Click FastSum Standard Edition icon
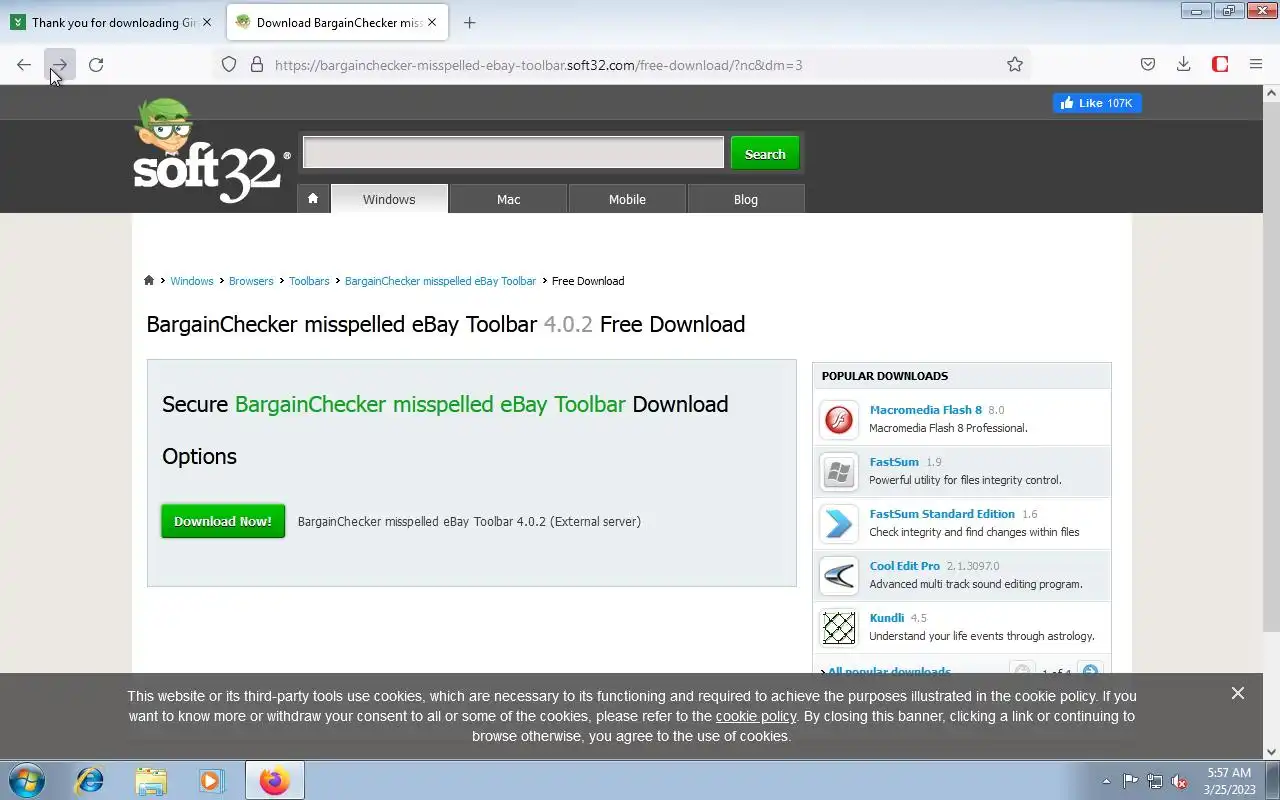The image size is (1280, 800). (x=839, y=524)
